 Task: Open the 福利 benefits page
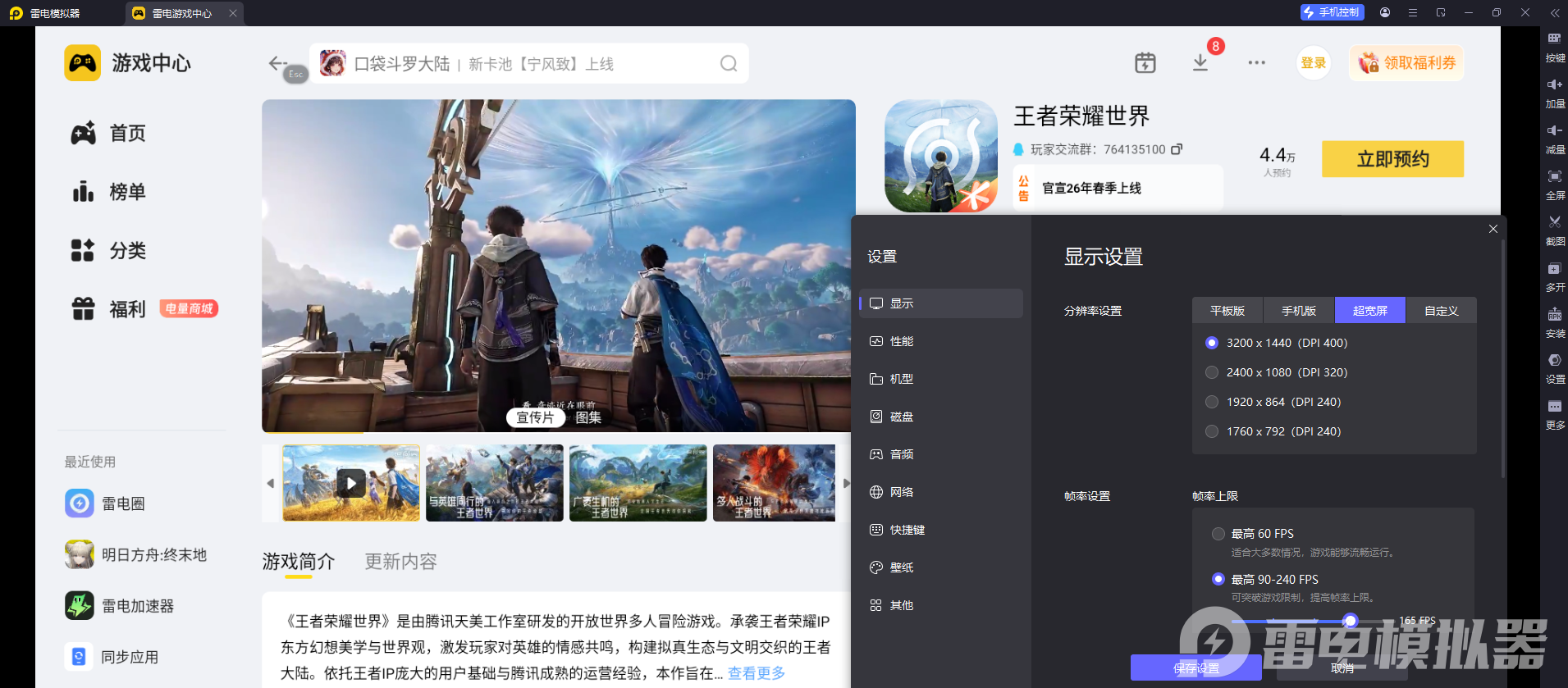(x=108, y=309)
